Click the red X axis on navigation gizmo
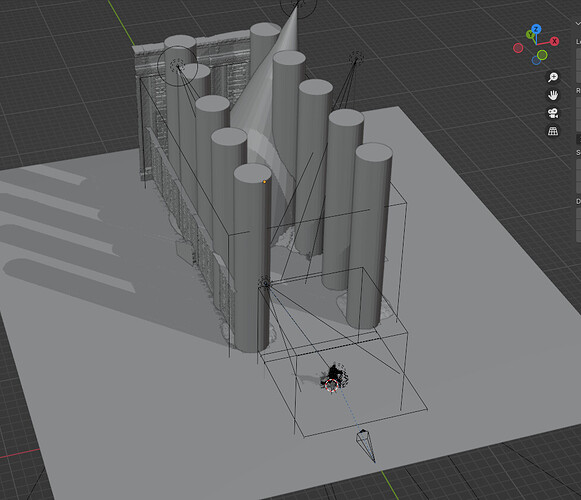The width and height of the screenshot is (581, 500). coord(554,41)
